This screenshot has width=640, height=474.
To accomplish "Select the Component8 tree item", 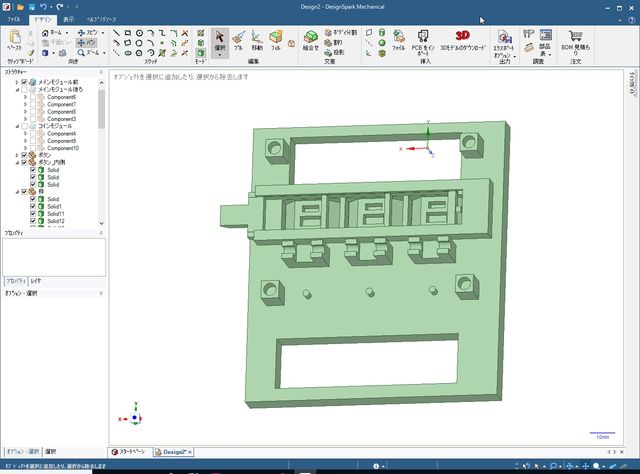I will click(61, 111).
